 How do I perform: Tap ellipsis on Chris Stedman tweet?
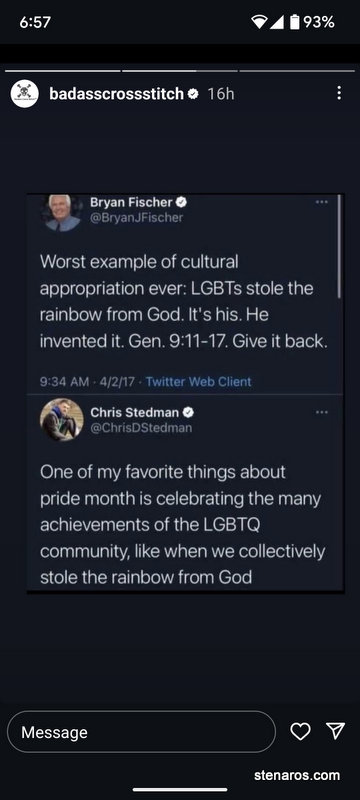[x=321, y=411]
